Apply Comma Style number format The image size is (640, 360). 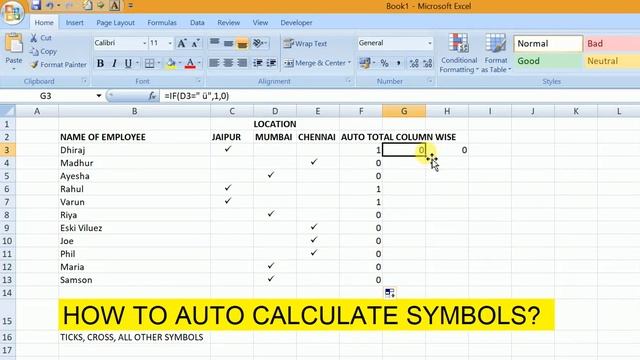[398, 63]
